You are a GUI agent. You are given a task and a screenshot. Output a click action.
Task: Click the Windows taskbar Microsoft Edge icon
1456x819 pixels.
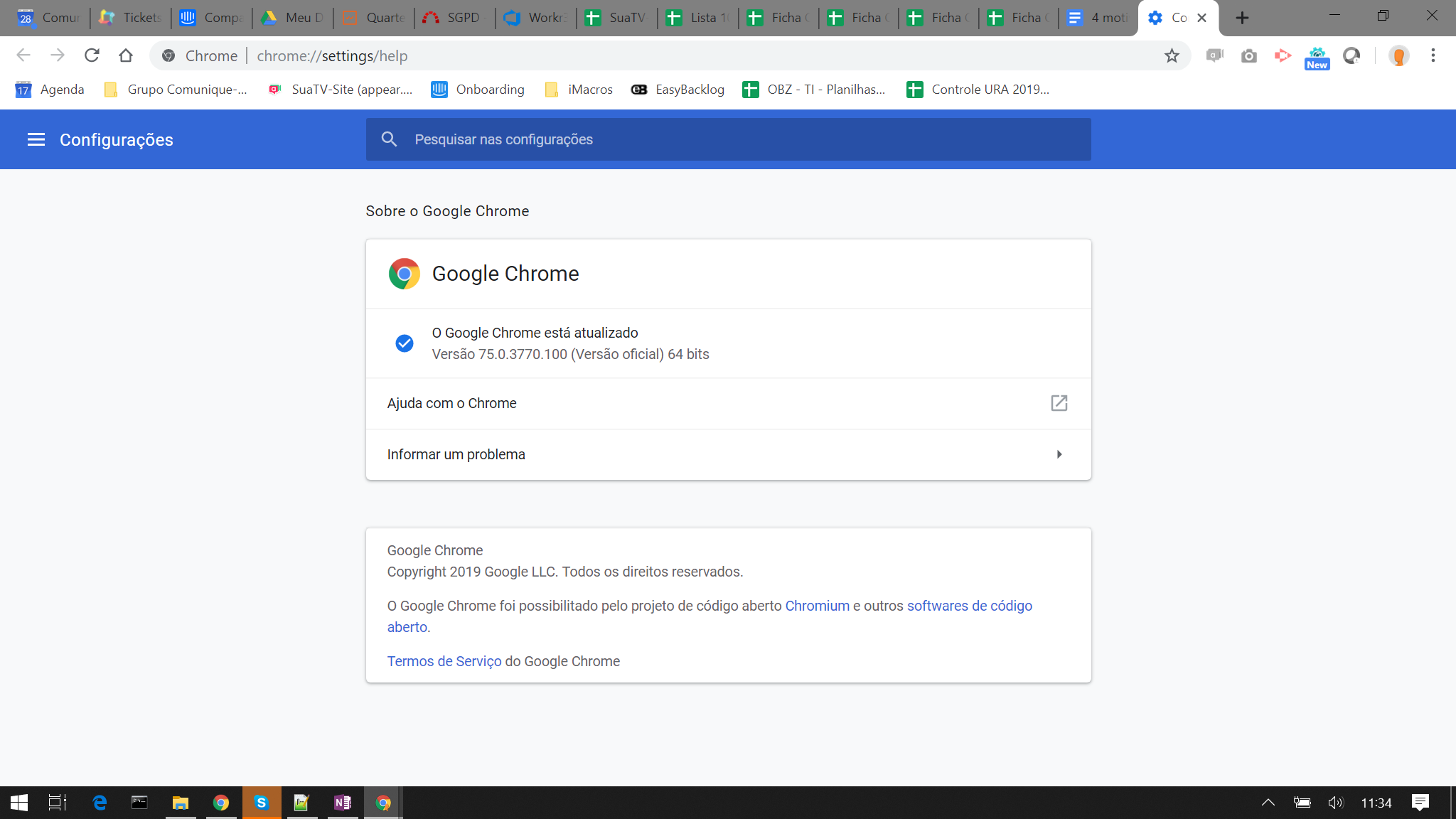[x=99, y=803]
